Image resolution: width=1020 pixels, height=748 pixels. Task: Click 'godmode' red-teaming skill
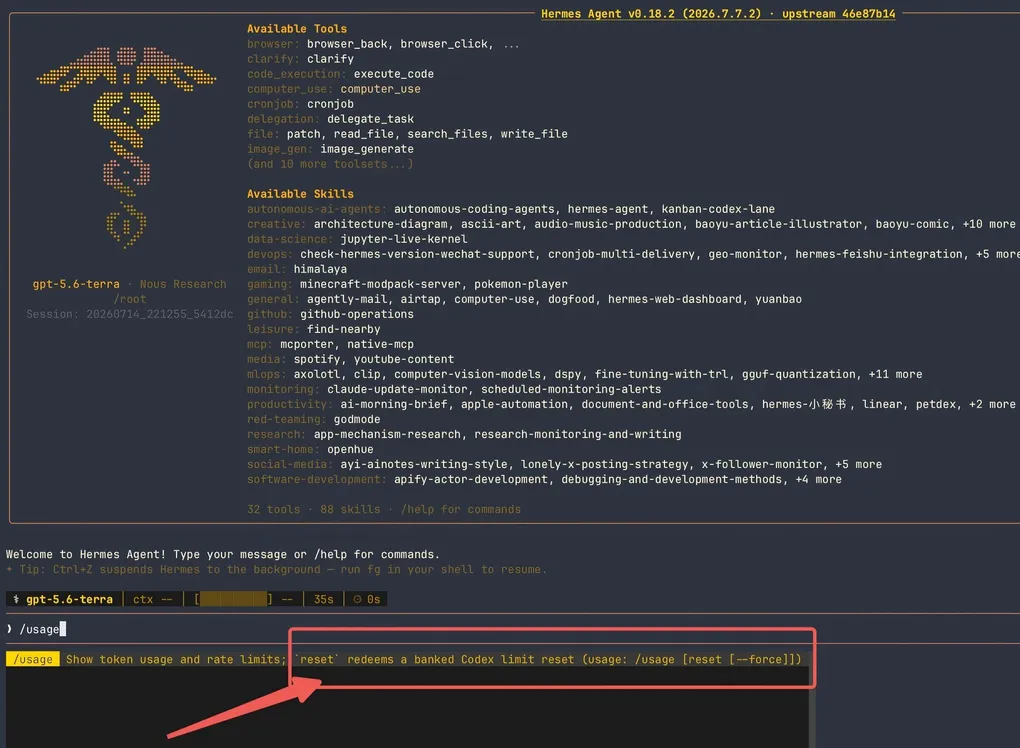(357, 419)
